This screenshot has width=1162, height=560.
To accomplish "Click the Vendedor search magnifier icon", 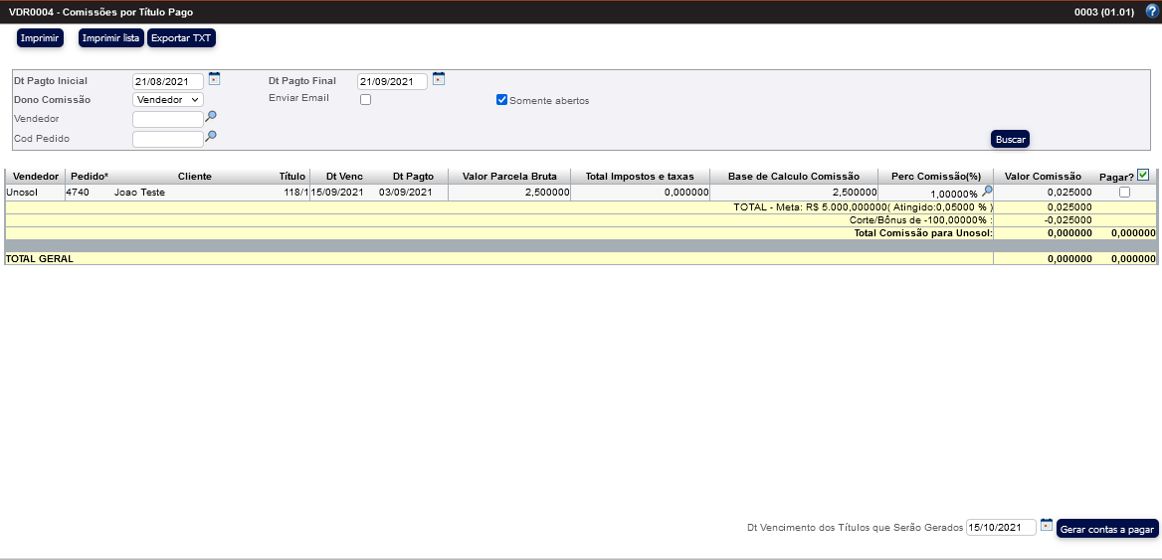I will [x=211, y=117].
